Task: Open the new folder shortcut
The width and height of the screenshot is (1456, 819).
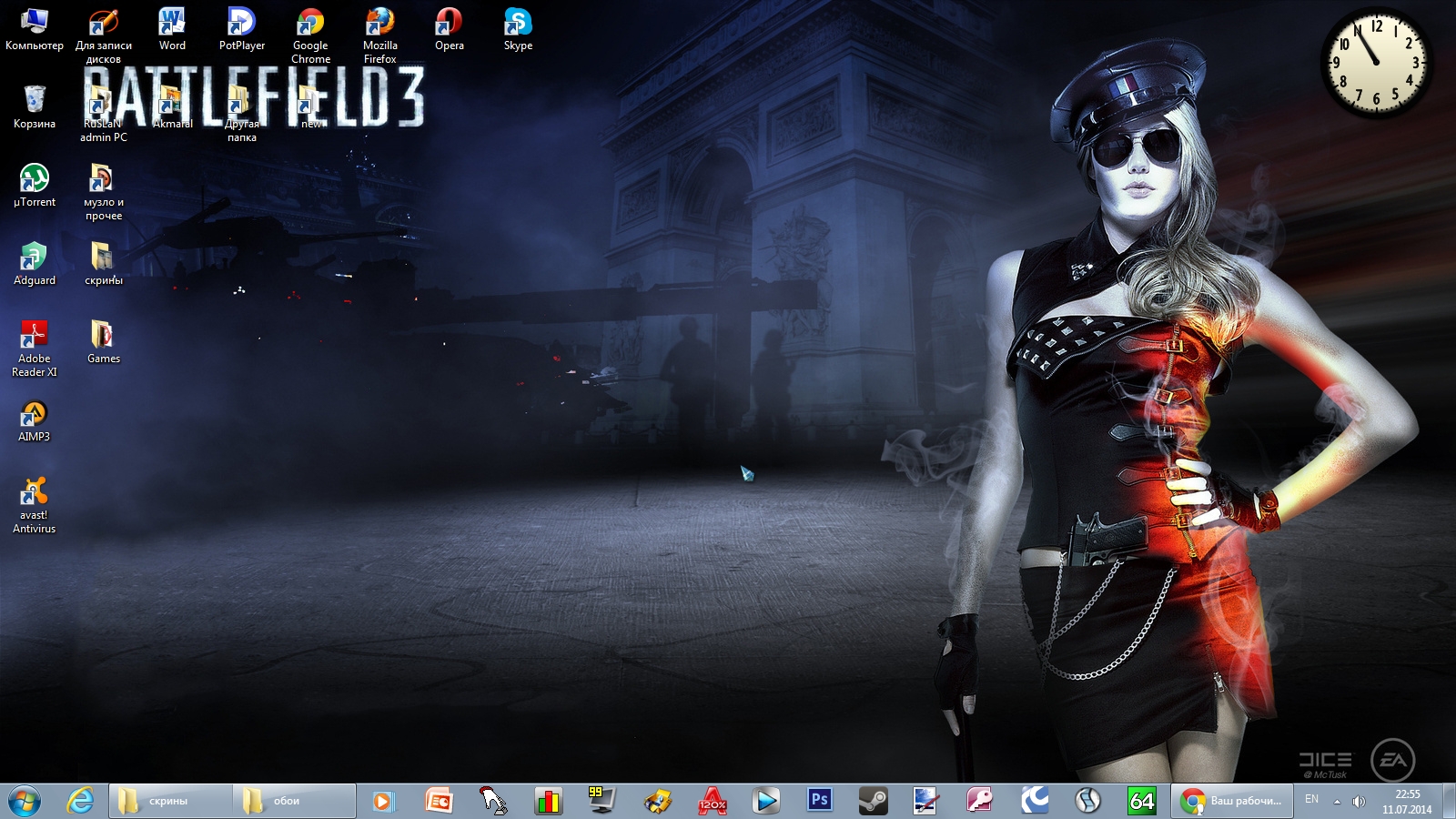Action: 311,107
